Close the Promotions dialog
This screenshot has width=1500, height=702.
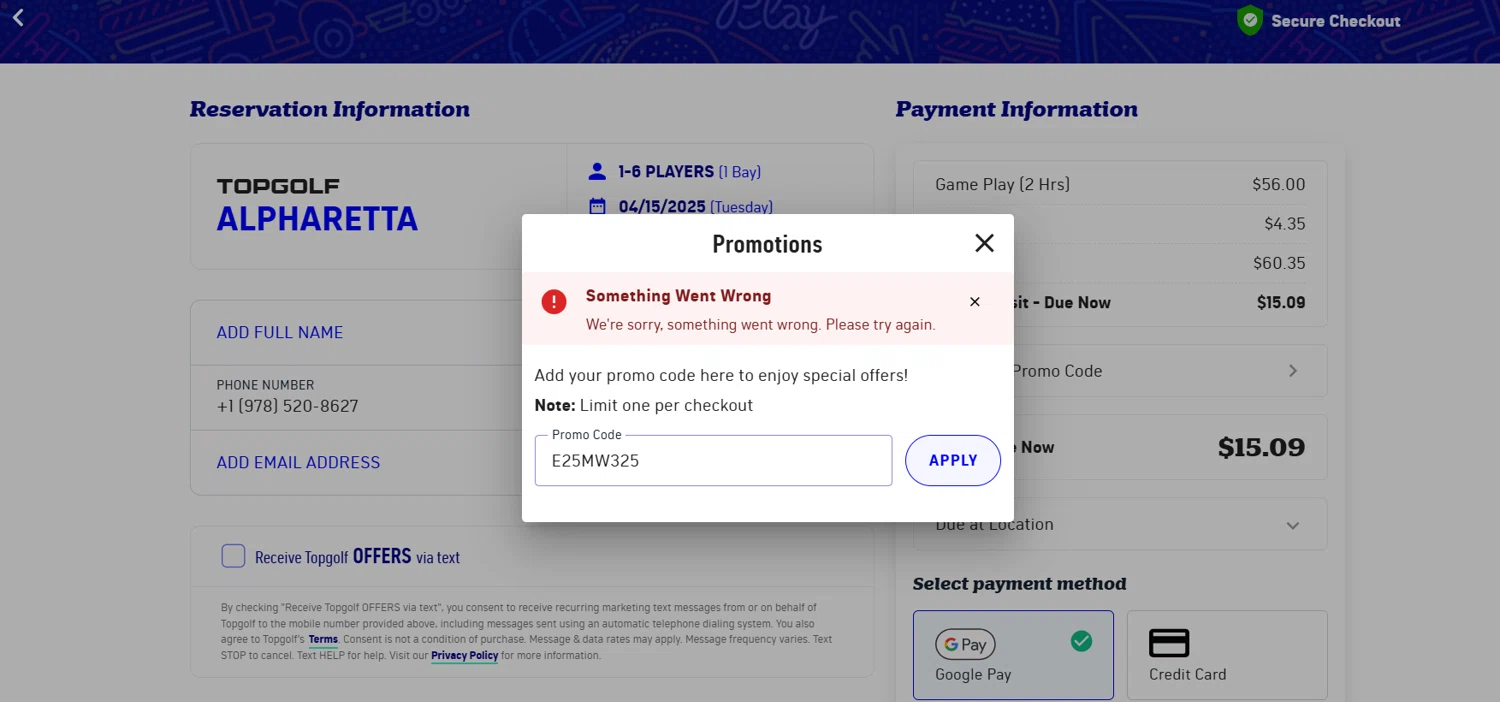click(x=984, y=243)
